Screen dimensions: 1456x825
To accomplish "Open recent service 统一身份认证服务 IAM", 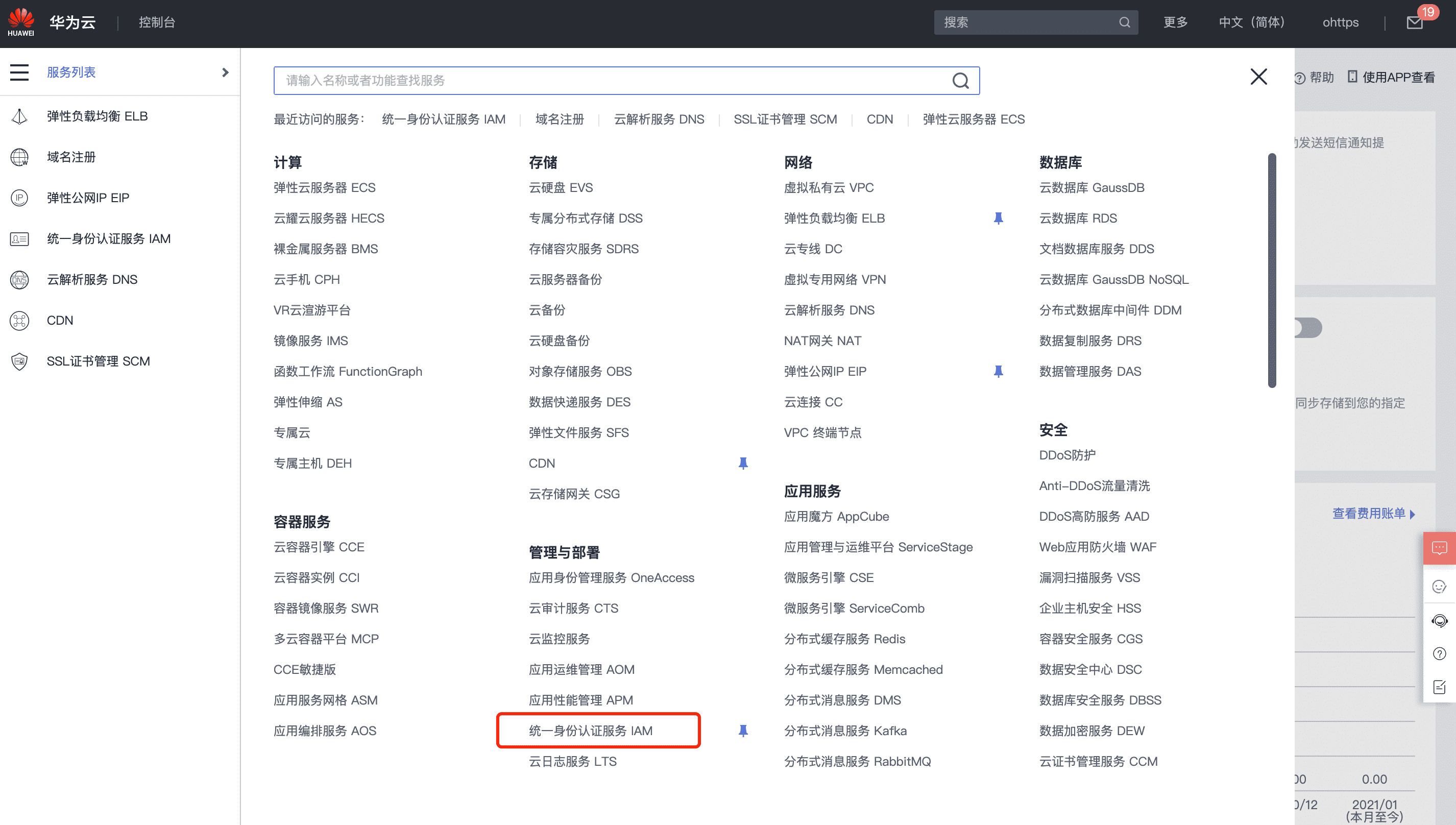I will coord(444,119).
